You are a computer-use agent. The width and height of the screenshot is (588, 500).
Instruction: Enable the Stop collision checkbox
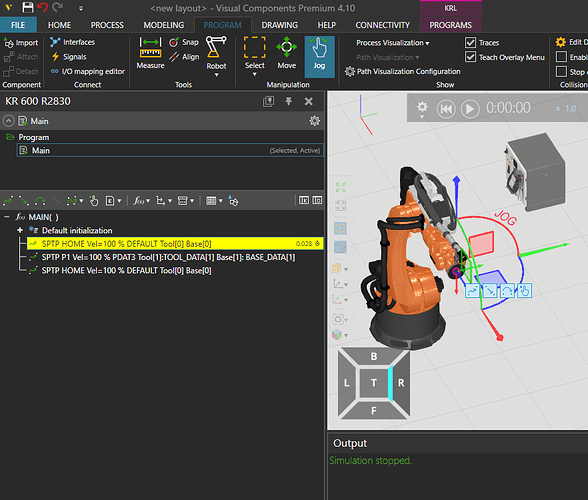click(x=561, y=71)
